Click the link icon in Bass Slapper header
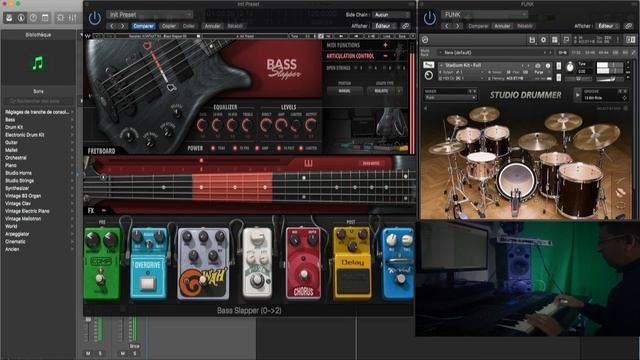 405,26
